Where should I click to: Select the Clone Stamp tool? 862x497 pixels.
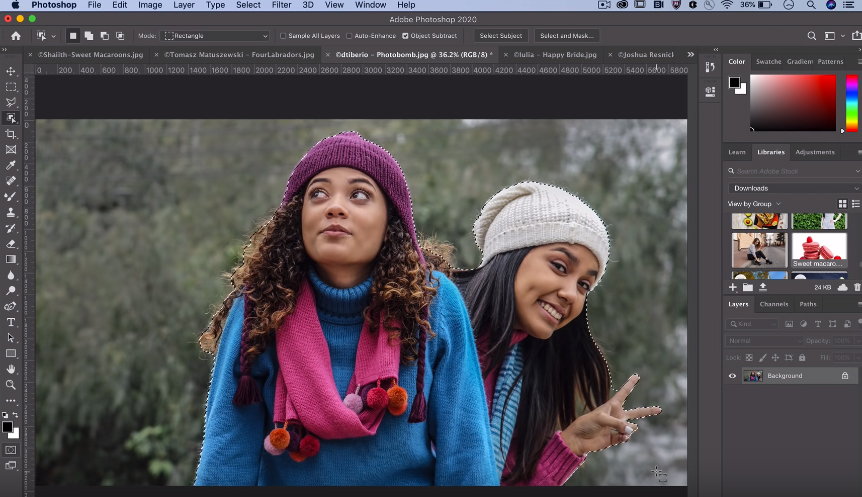click(11, 212)
